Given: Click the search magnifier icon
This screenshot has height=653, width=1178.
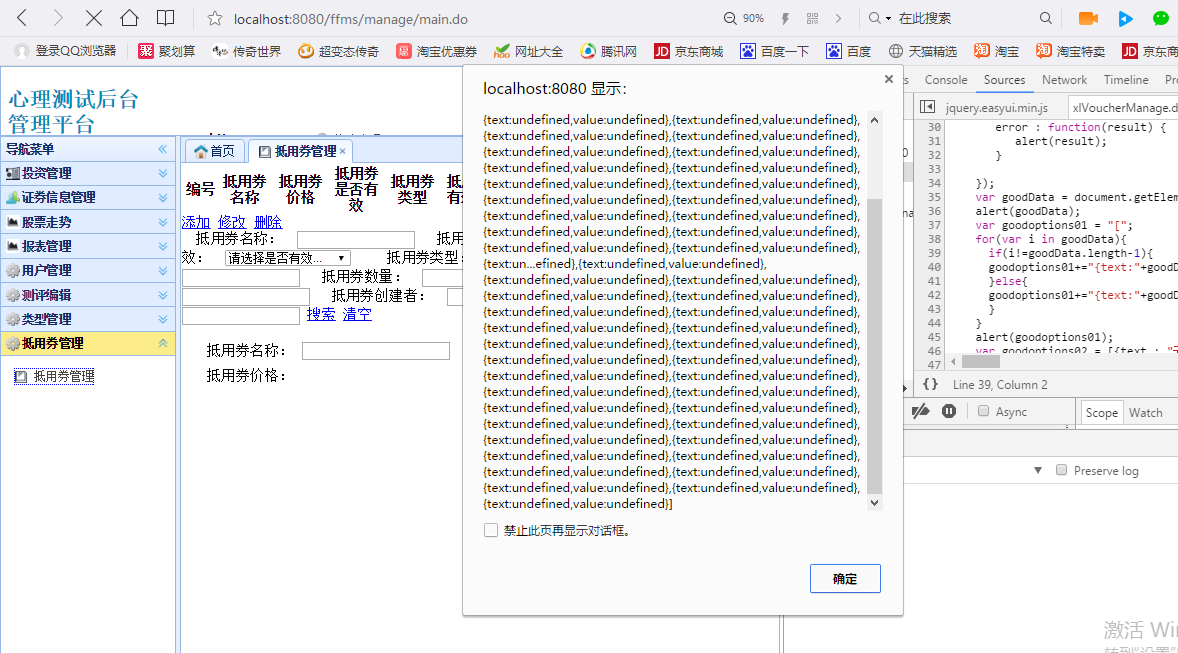Looking at the screenshot, I should click(x=1046, y=18).
